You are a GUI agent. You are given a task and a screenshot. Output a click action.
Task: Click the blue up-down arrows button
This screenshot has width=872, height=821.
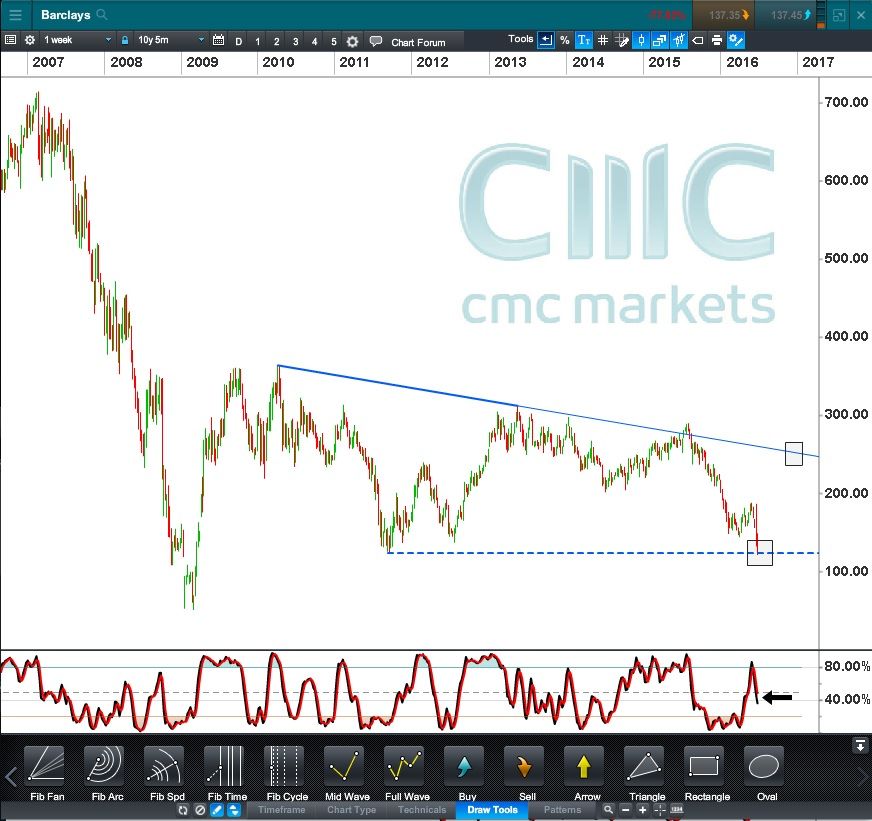(234, 810)
